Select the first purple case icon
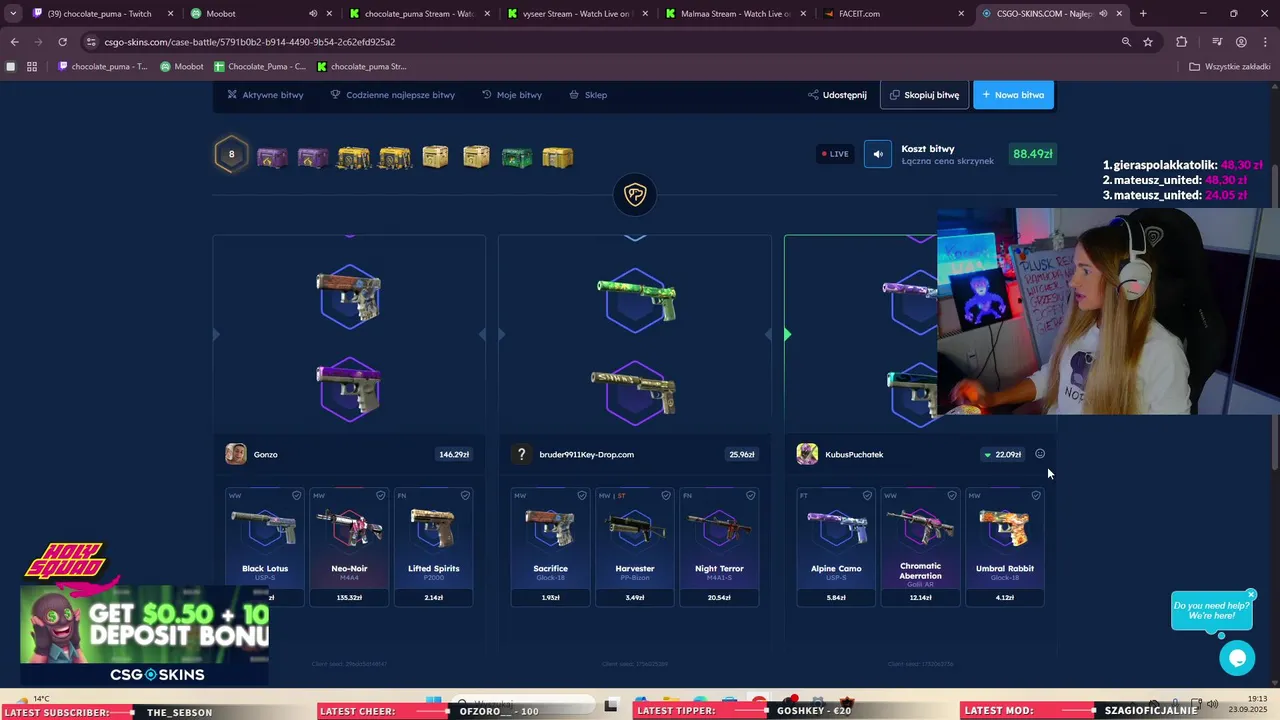This screenshot has width=1280, height=720. [272, 157]
